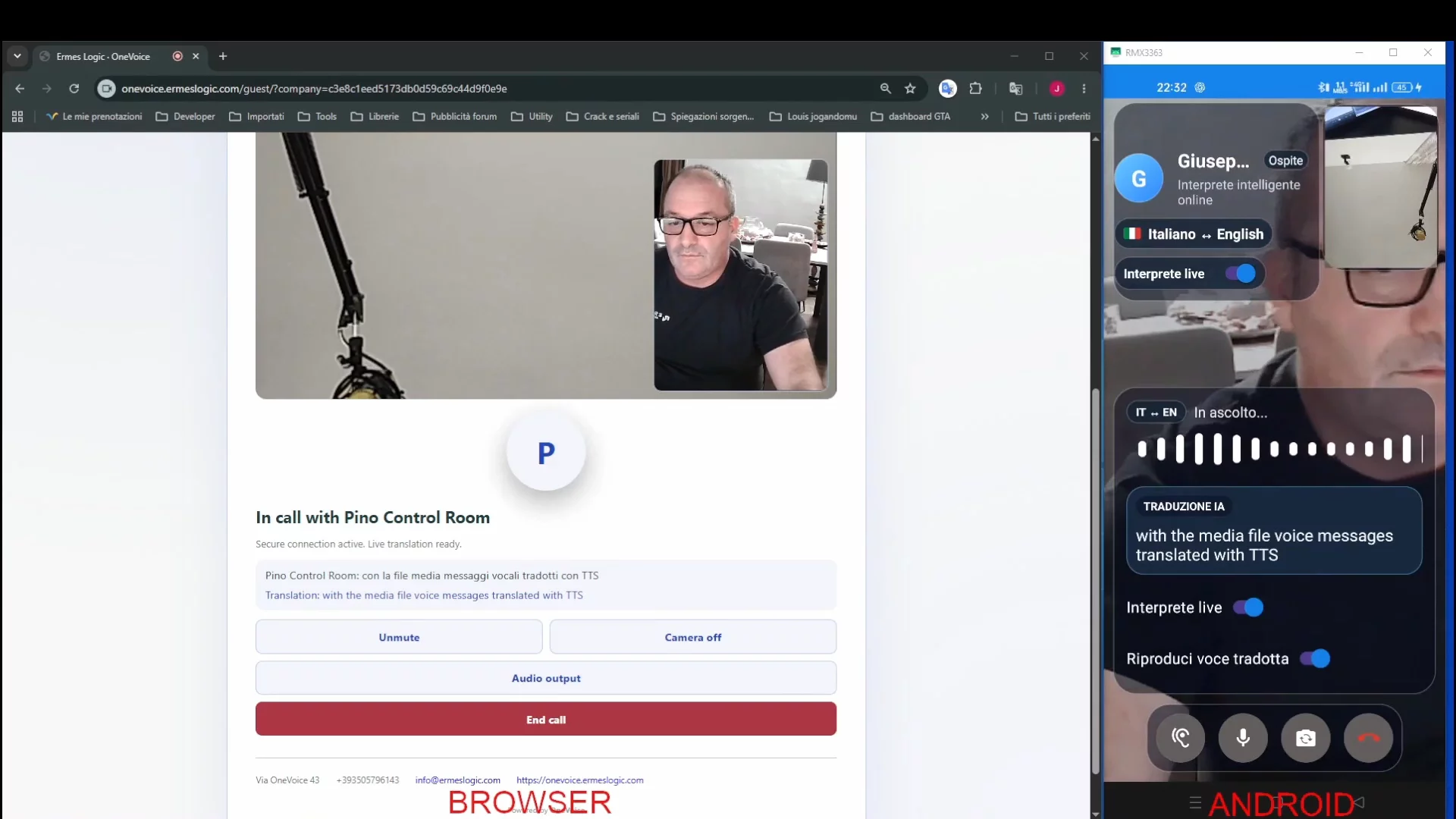Viewport: 1456px width, 819px height.
Task: Tap the microphone button in Android call
Action: point(1243,738)
